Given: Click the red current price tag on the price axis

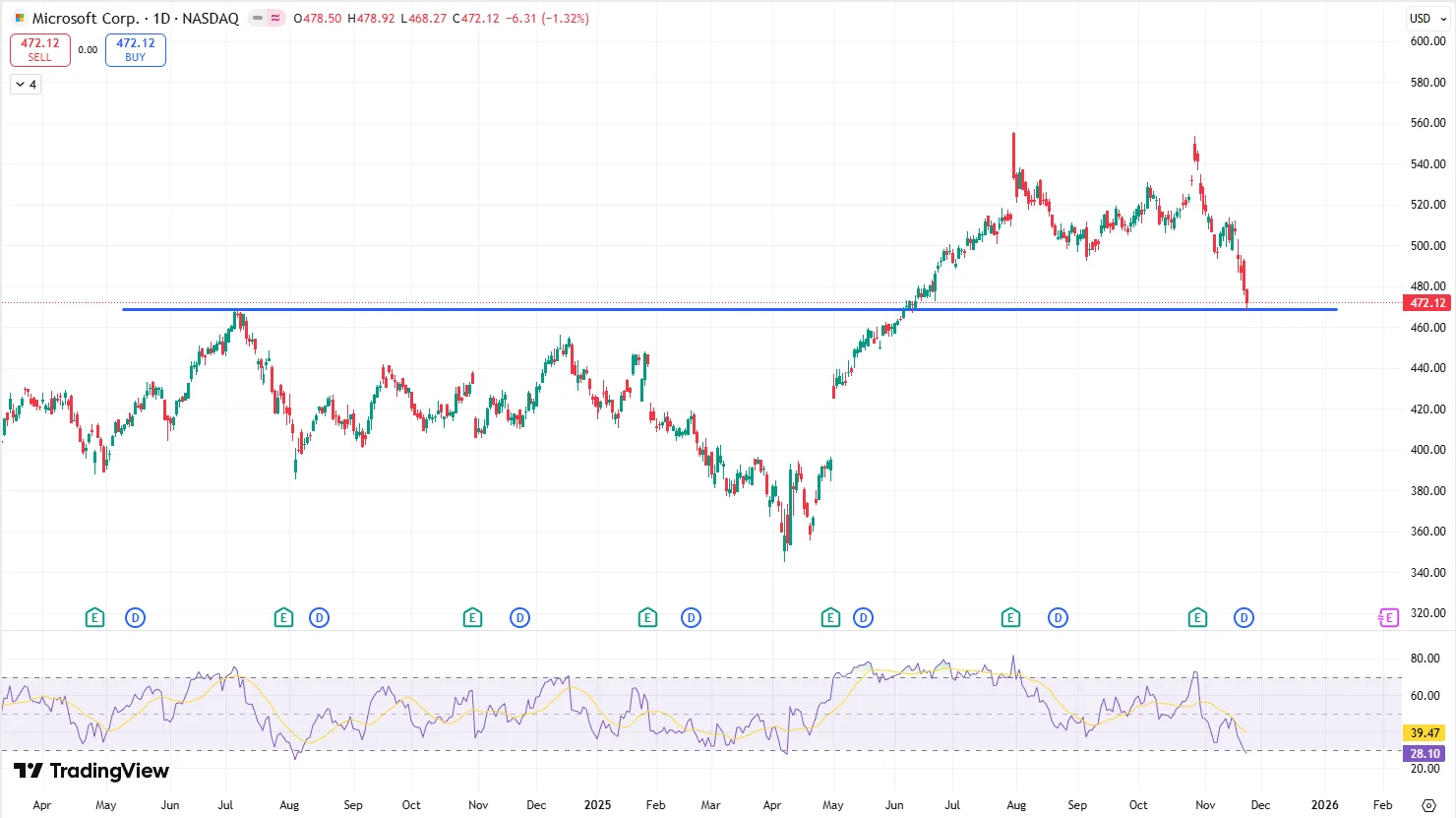Looking at the screenshot, I should (x=1426, y=303).
